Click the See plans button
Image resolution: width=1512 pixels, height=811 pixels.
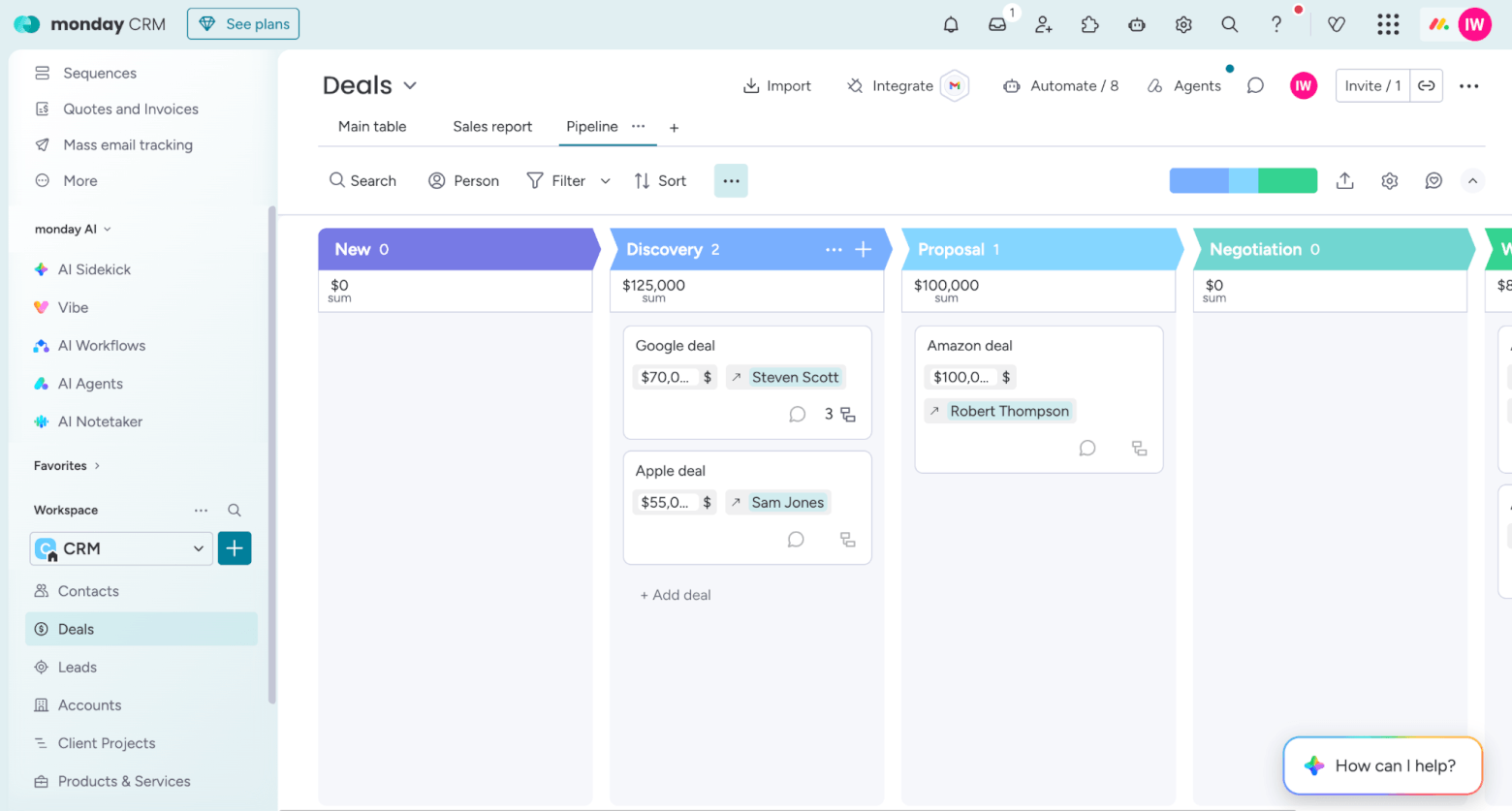[243, 23]
